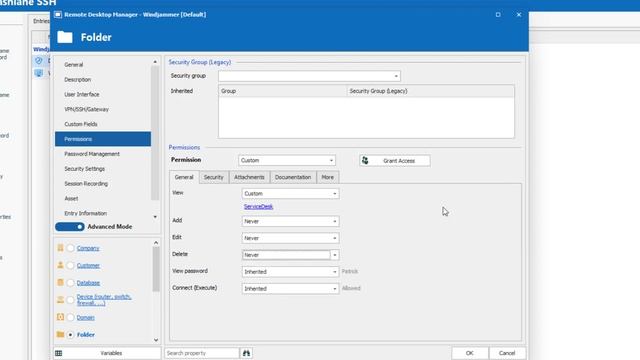Click the side menu scroll-down arrow
Viewport: 640px width, 360px height.
(x=155, y=217)
